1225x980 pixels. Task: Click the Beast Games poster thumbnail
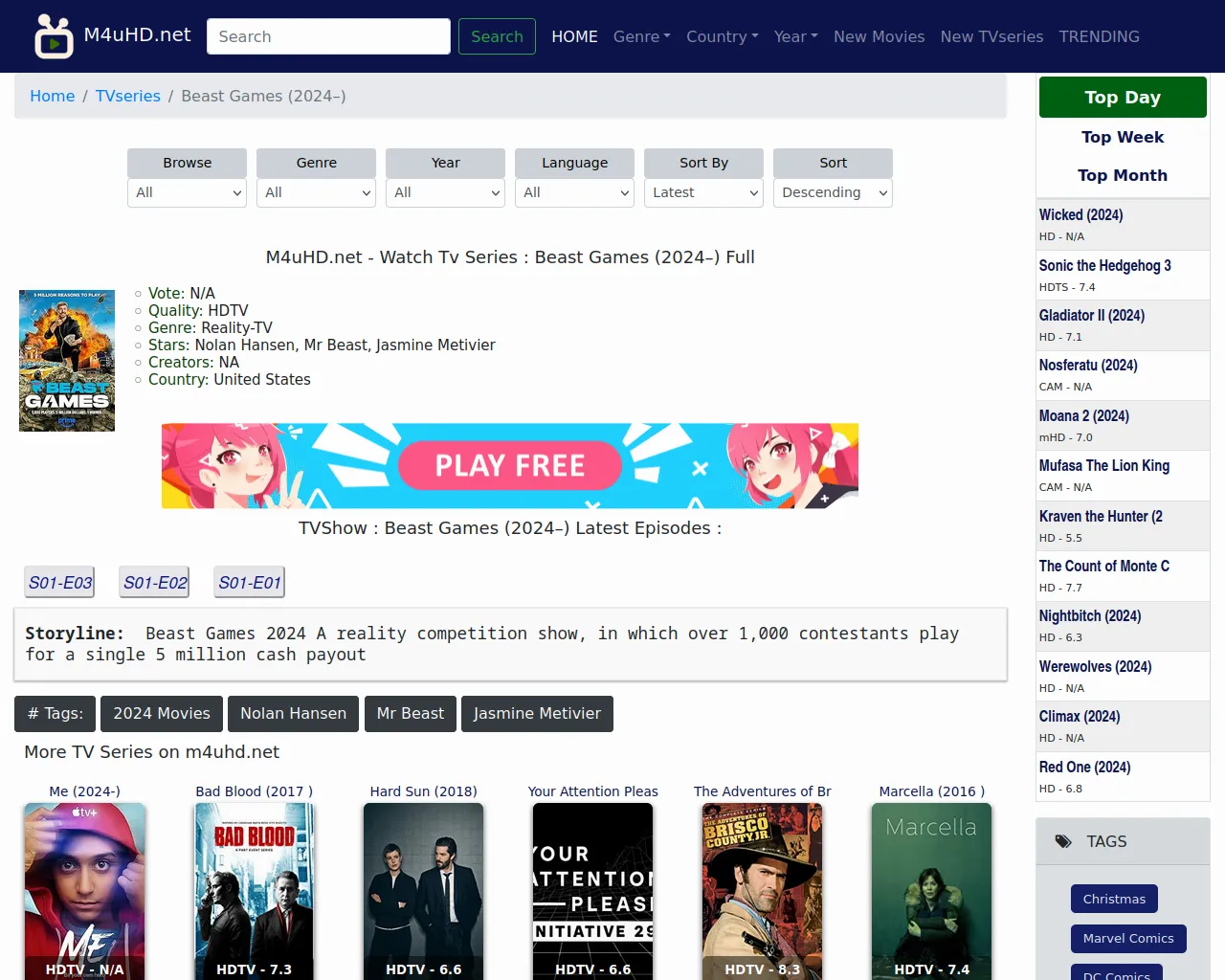[67, 361]
